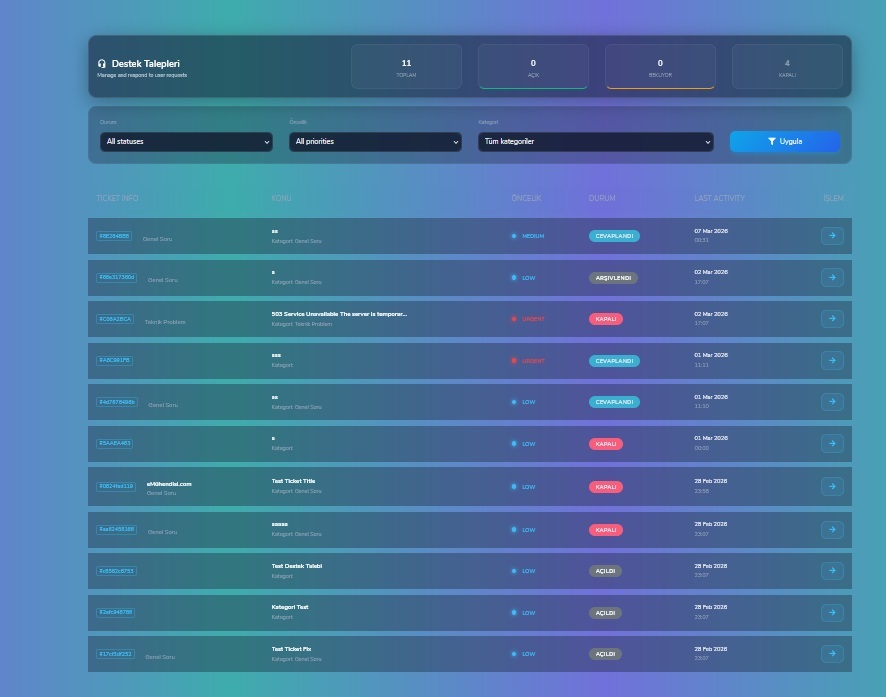Select the Kapalı 4 stats card

pyautogui.click(x=787, y=67)
